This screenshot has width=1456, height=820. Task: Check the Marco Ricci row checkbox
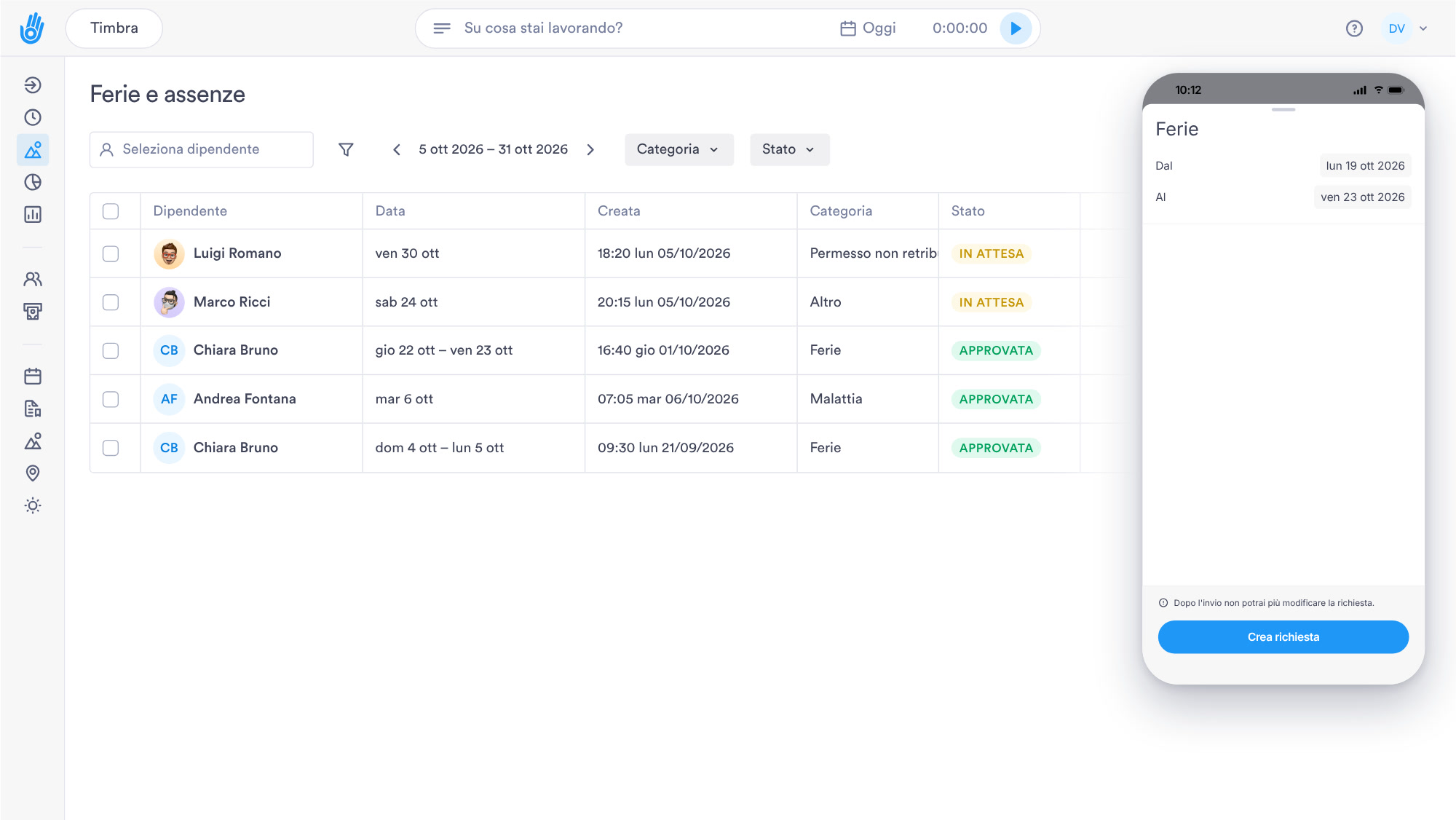tap(111, 302)
